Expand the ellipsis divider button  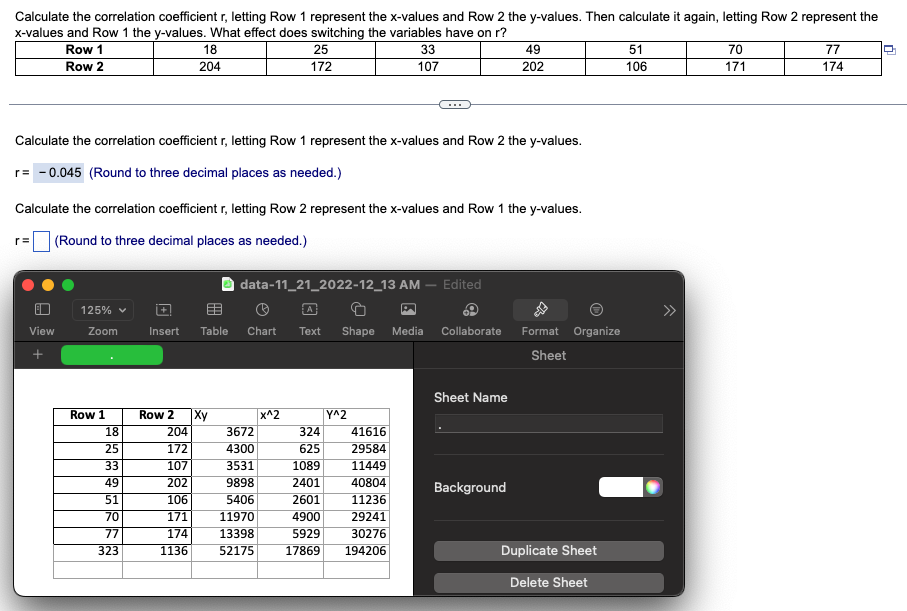tap(455, 105)
